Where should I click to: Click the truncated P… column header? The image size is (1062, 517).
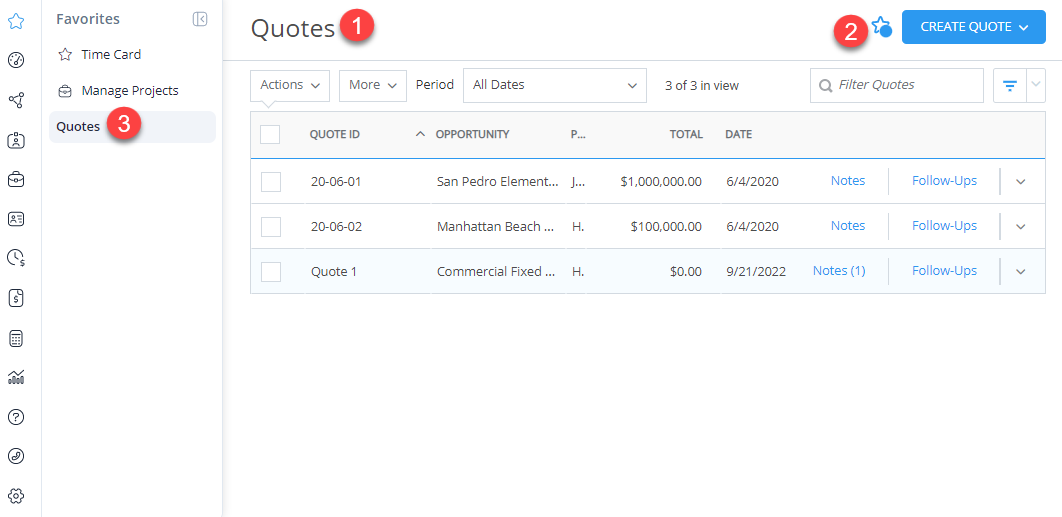[x=578, y=134]
